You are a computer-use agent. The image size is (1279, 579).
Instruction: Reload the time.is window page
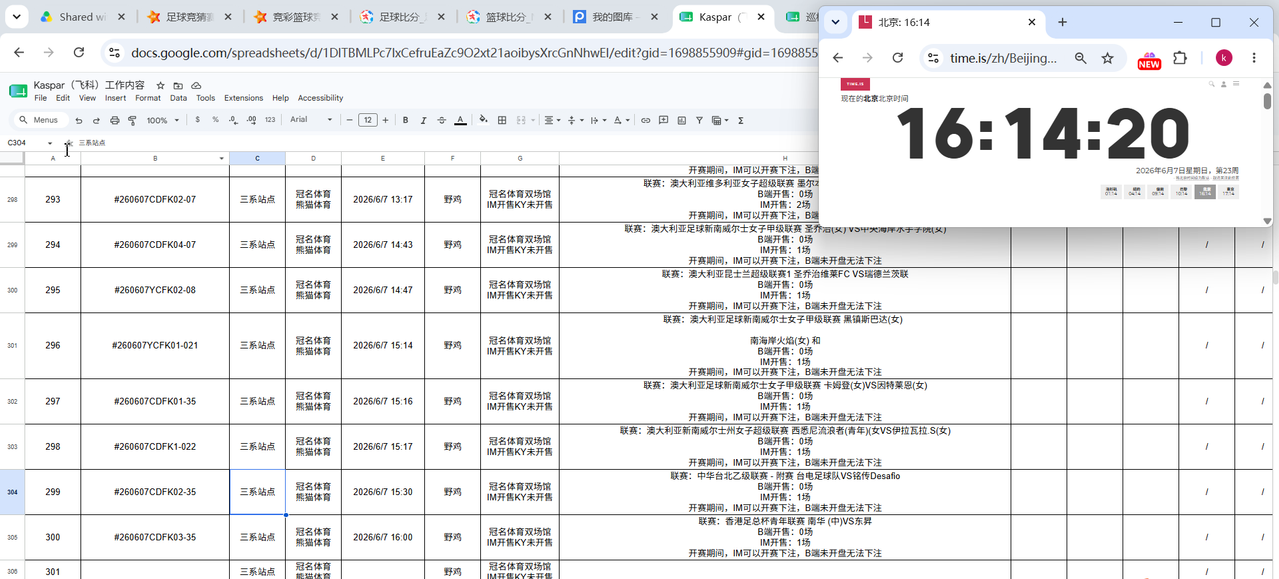897,58
